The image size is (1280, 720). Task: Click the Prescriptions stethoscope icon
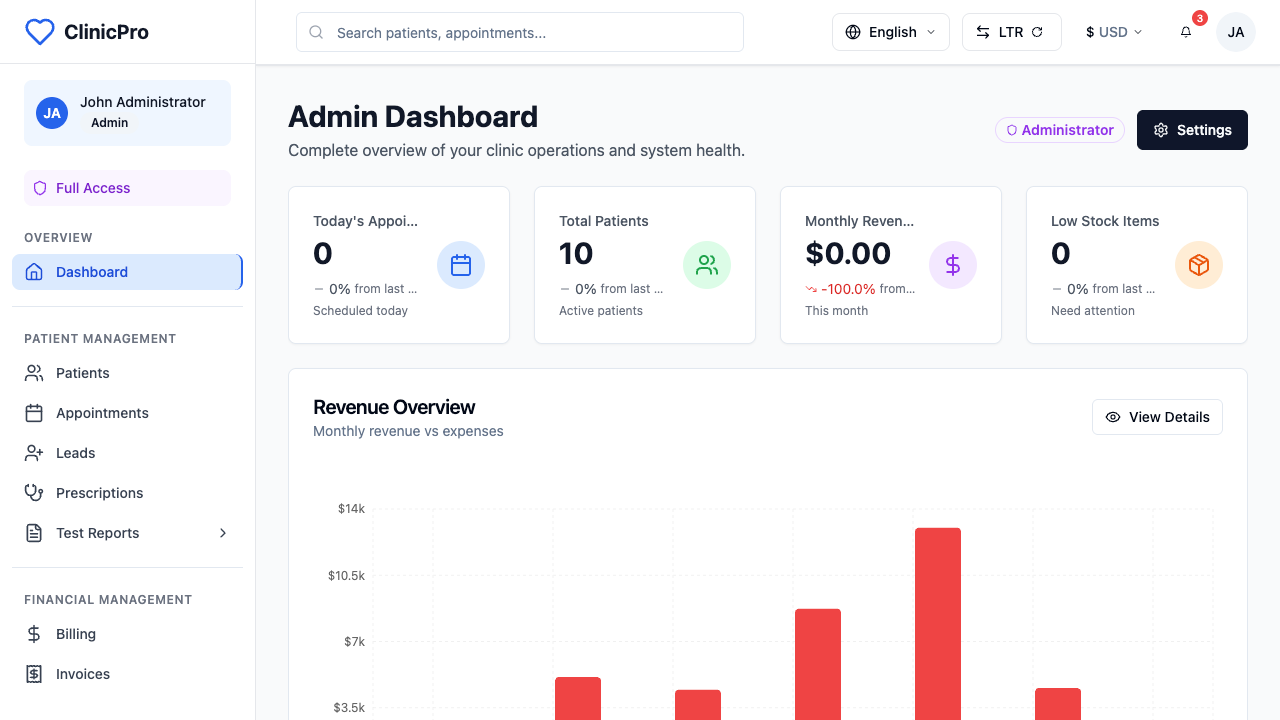34,493
